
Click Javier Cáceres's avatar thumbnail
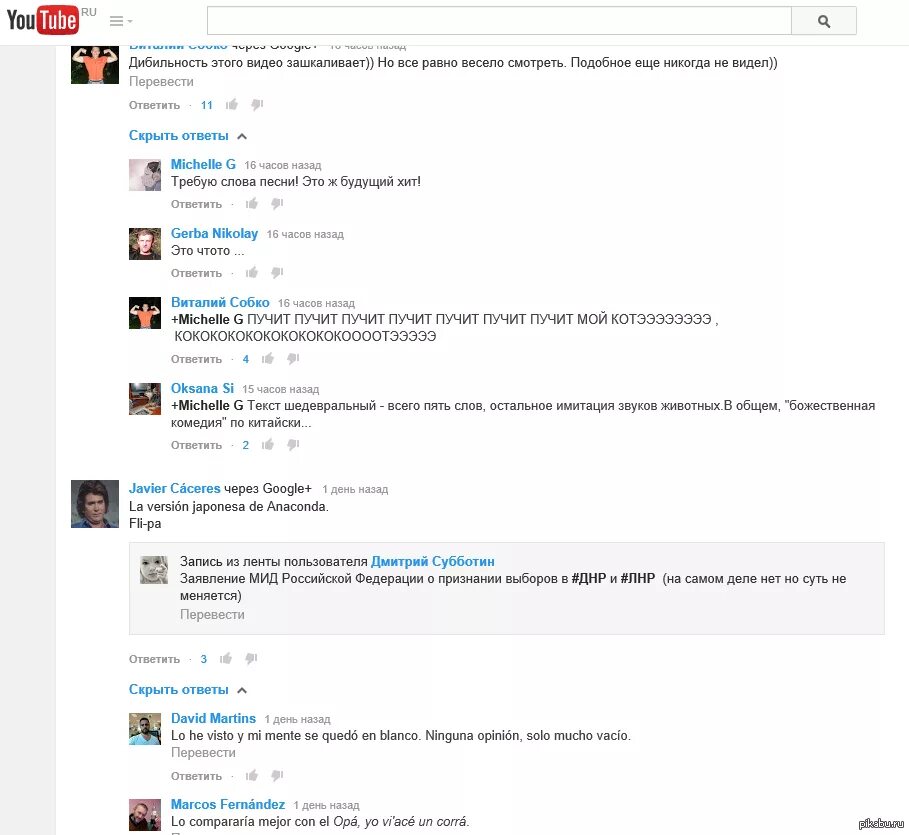pyautogui.click(x=95, y=504)
